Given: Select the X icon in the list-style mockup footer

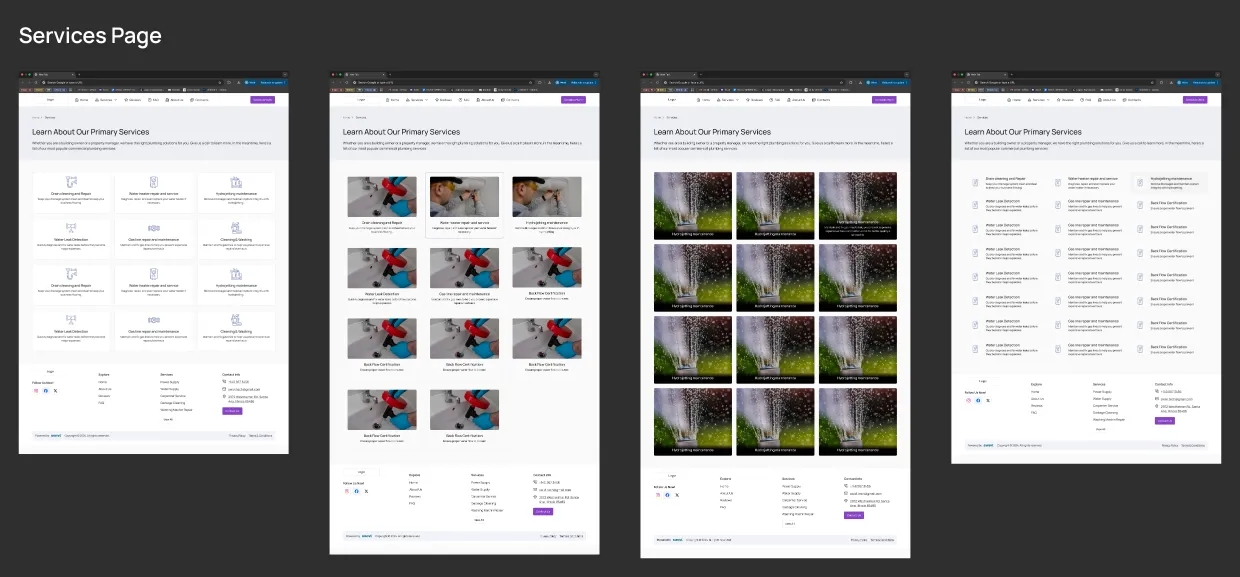Looking at the screenshot, I should click(x=987, y=400).
